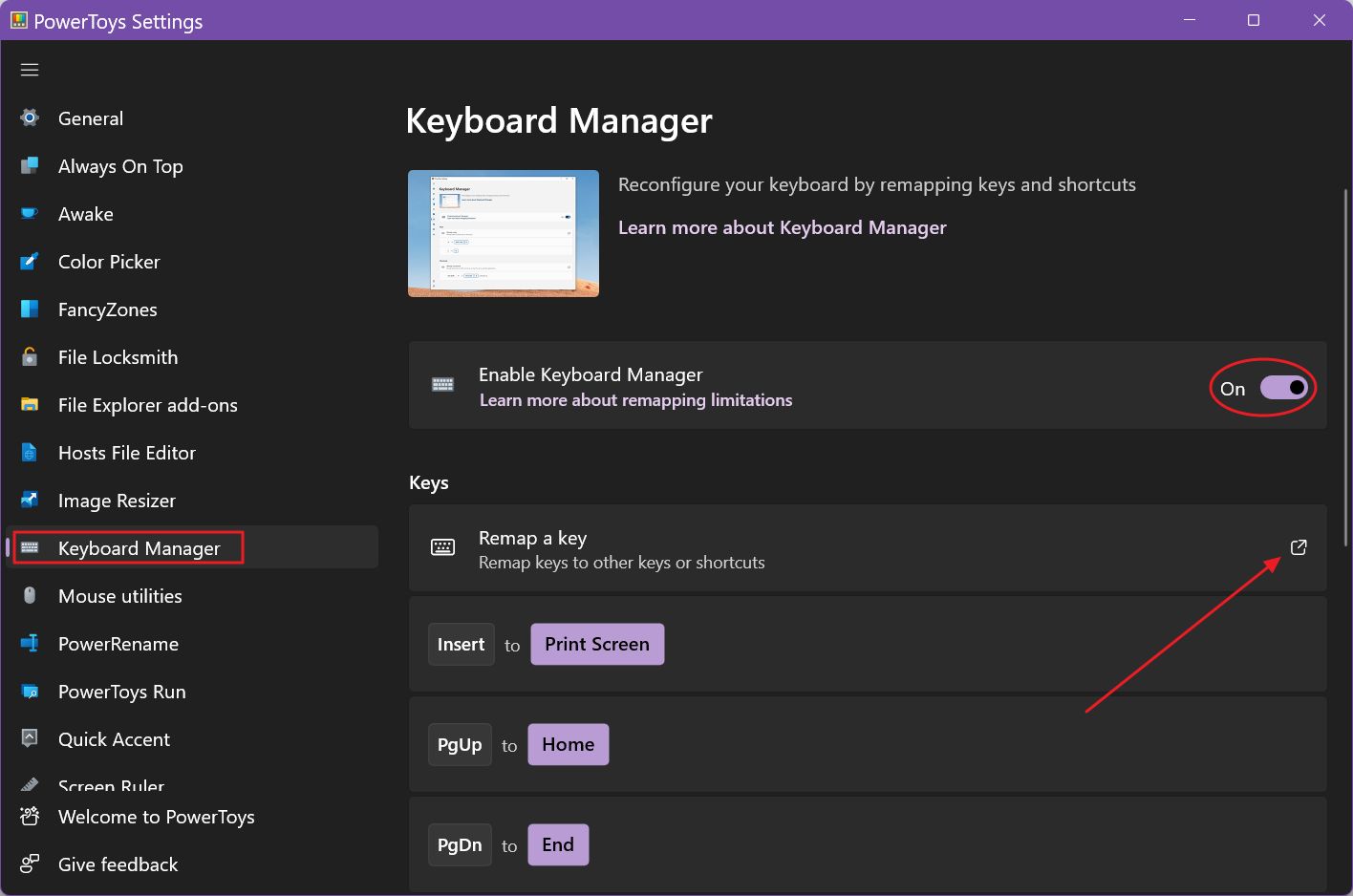Open Learn more about remapping limitations link
The height and width of the screenshot is (896, 1353).
click(x=635, y=400)
